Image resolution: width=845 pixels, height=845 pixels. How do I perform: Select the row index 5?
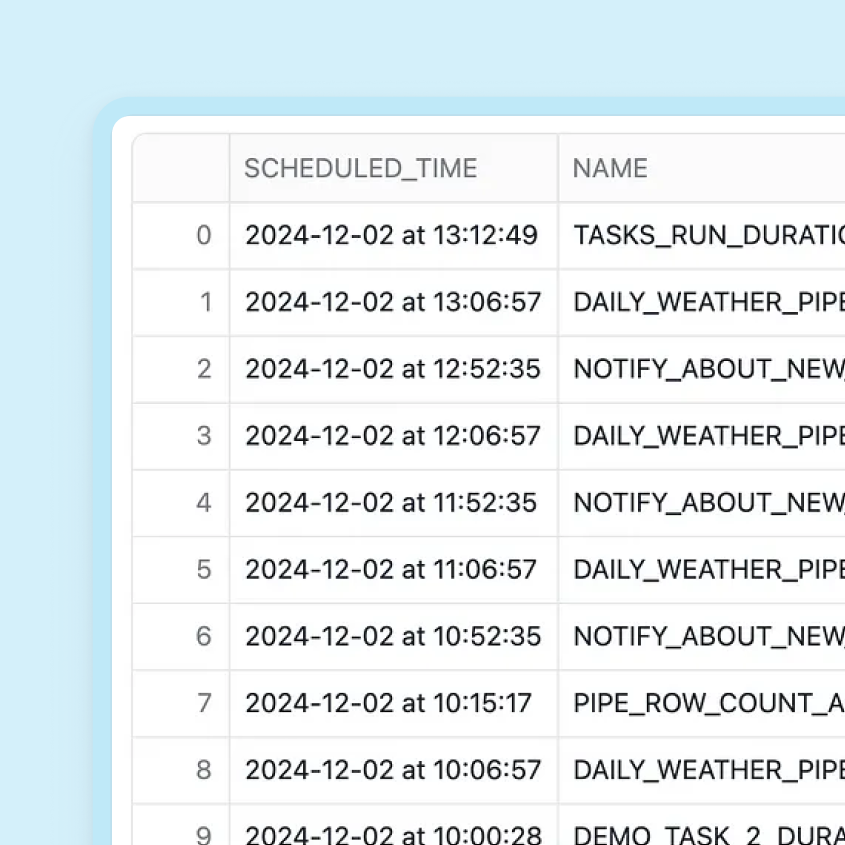[205, 570]
